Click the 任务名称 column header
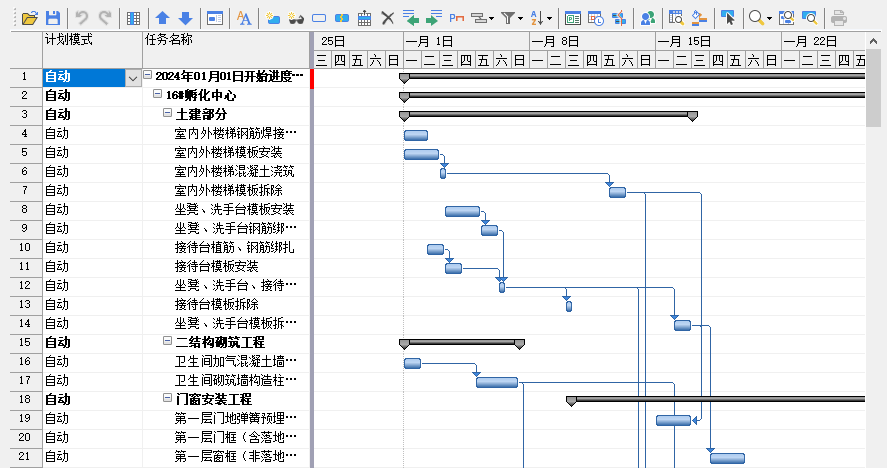The height and width of the screenshot is (468, 887). (226, 50)
